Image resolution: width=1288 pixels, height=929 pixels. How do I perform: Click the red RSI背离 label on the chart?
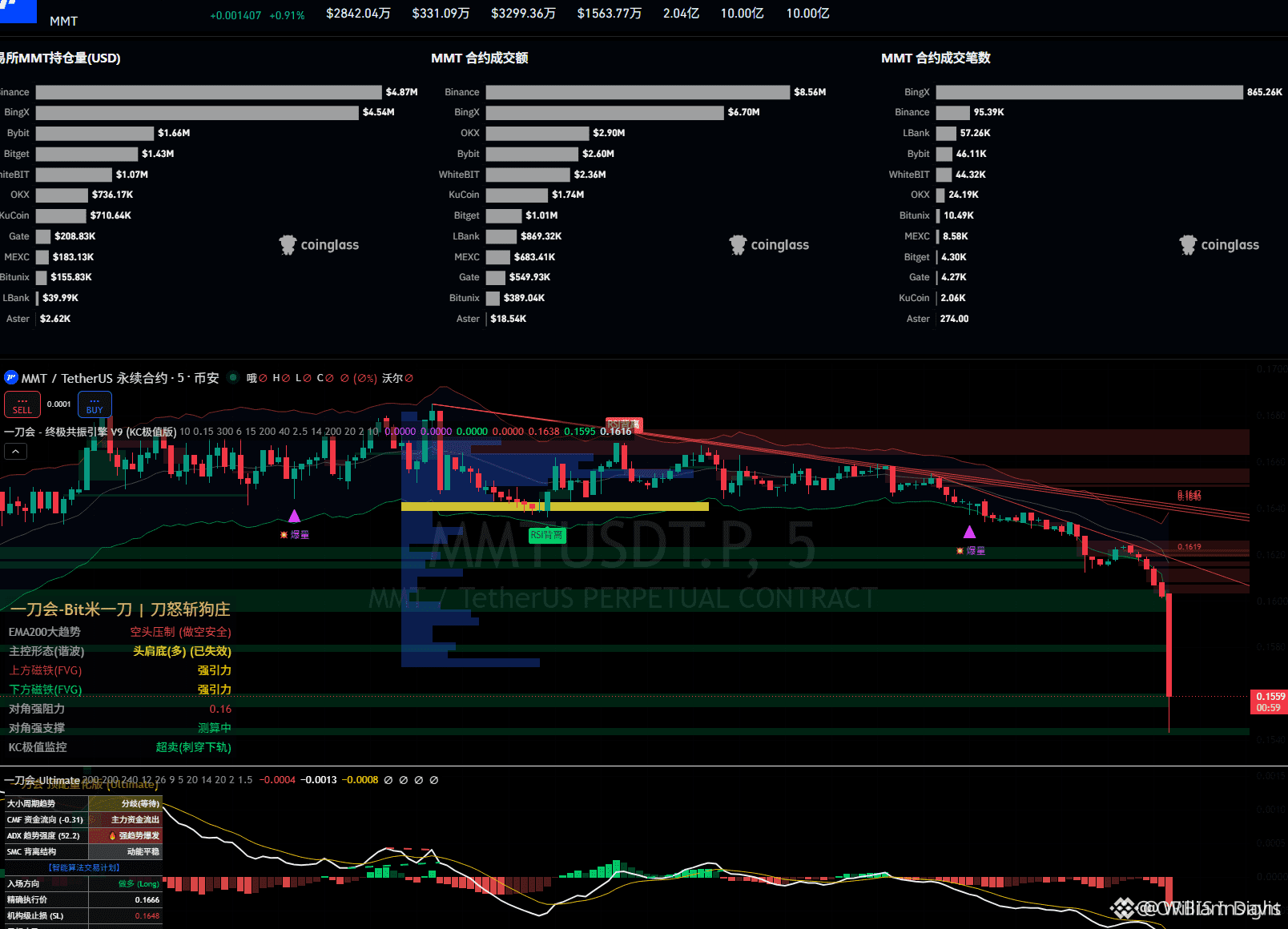coord(624,424)
